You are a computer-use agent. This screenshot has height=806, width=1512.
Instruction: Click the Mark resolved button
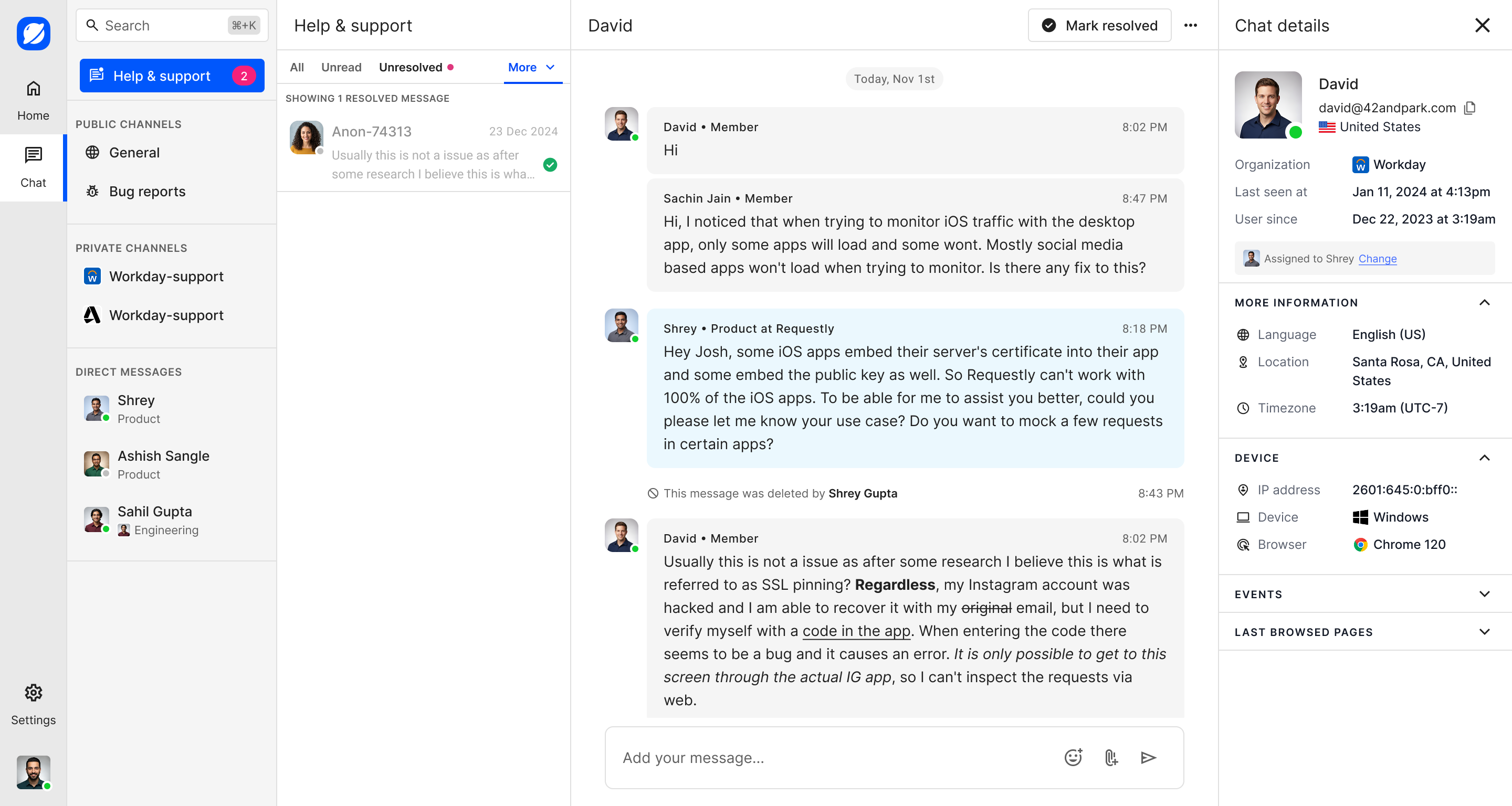(x=1099, y=25)
